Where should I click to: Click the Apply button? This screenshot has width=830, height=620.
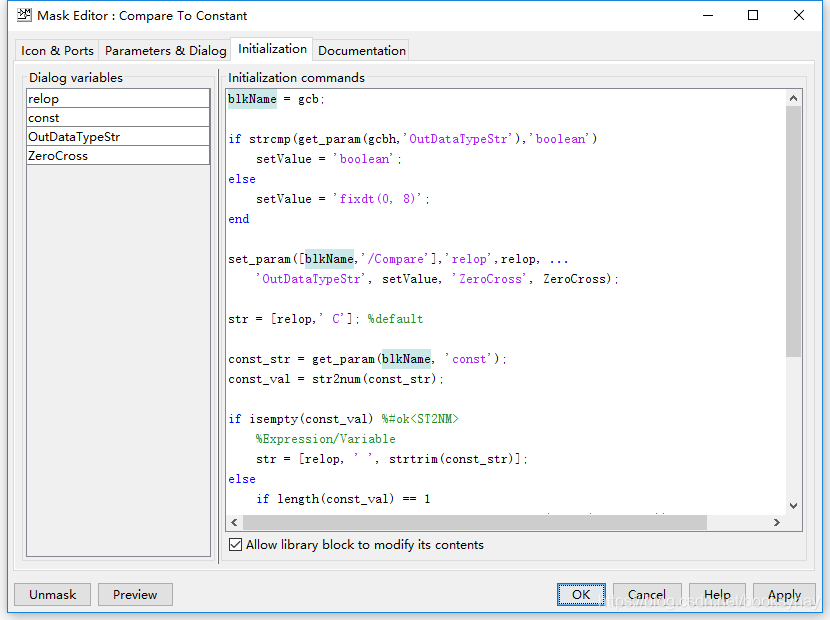tap(784, 595)
